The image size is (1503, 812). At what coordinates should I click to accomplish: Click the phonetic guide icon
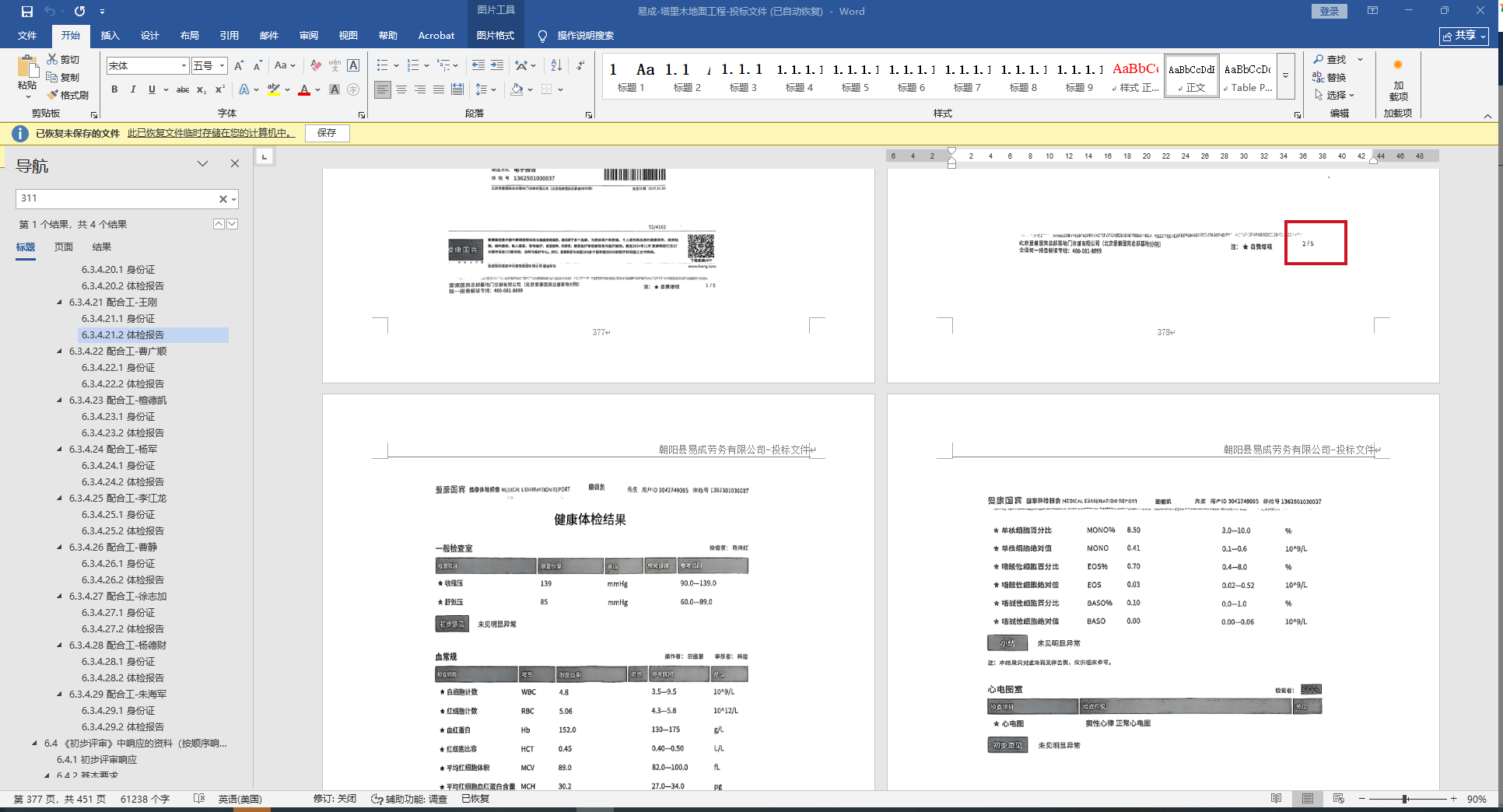click(x=335, y=66)
